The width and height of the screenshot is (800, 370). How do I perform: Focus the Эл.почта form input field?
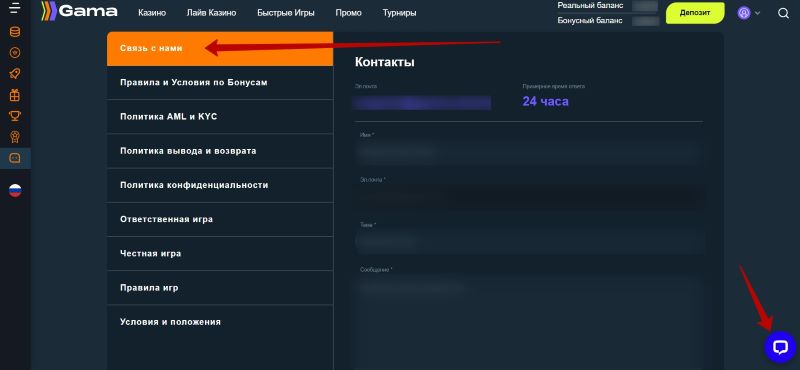pyautogui.click(x=529, y=197)
